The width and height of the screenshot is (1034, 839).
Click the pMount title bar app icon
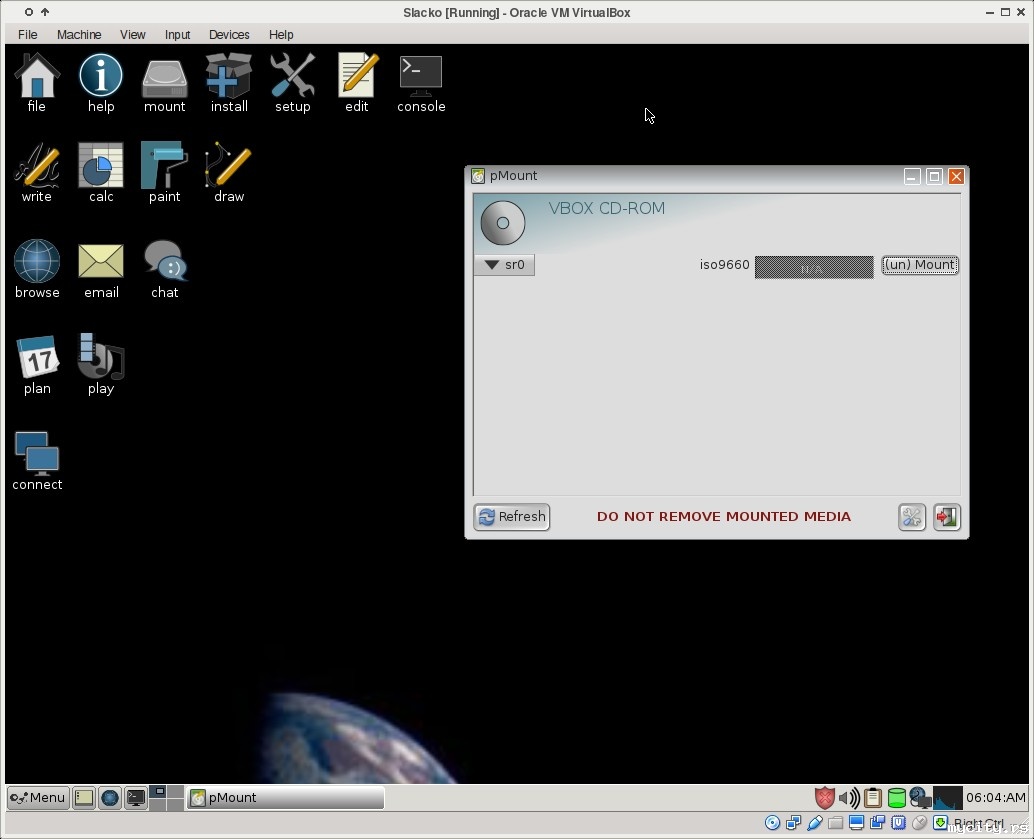point(478,175)
